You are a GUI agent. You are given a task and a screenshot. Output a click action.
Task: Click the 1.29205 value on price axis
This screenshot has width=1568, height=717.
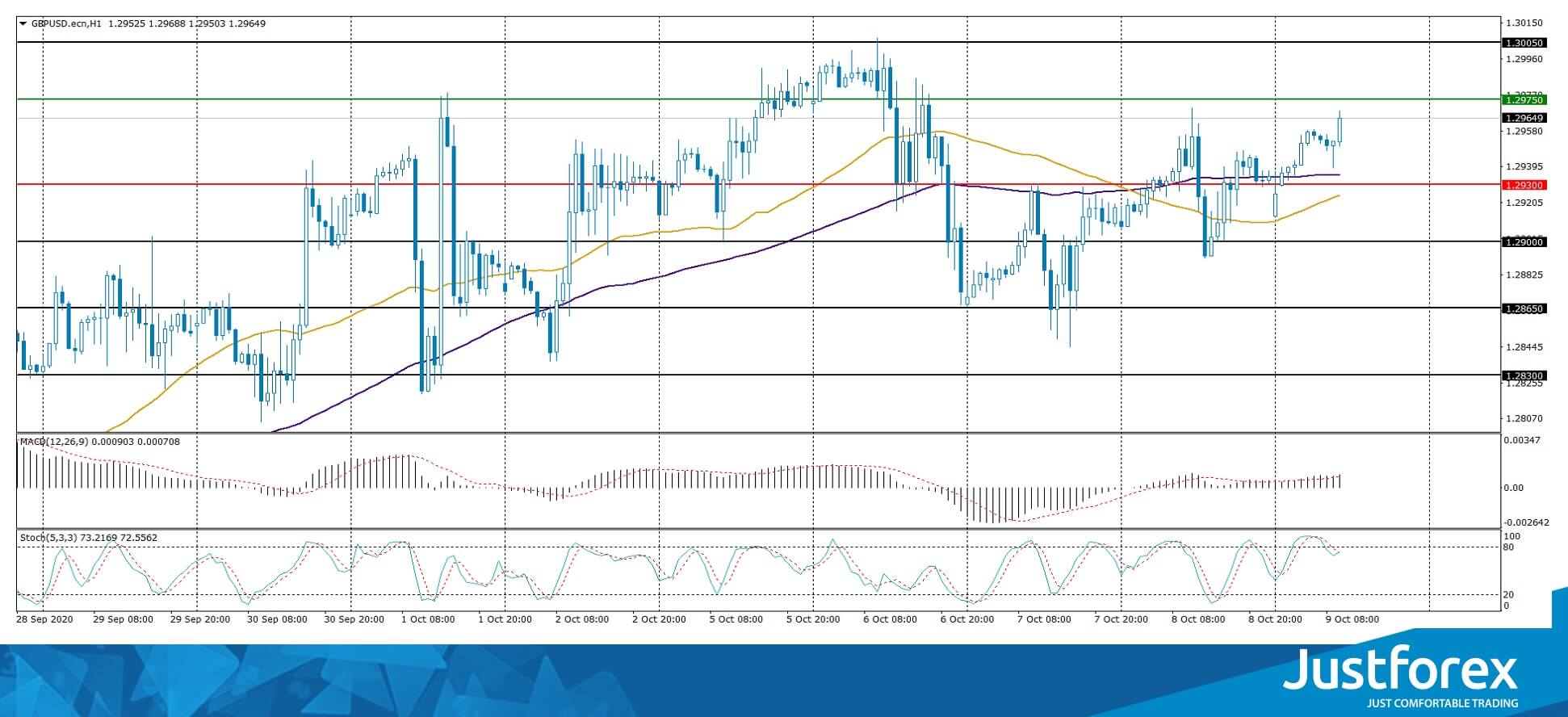(1524, 203)
